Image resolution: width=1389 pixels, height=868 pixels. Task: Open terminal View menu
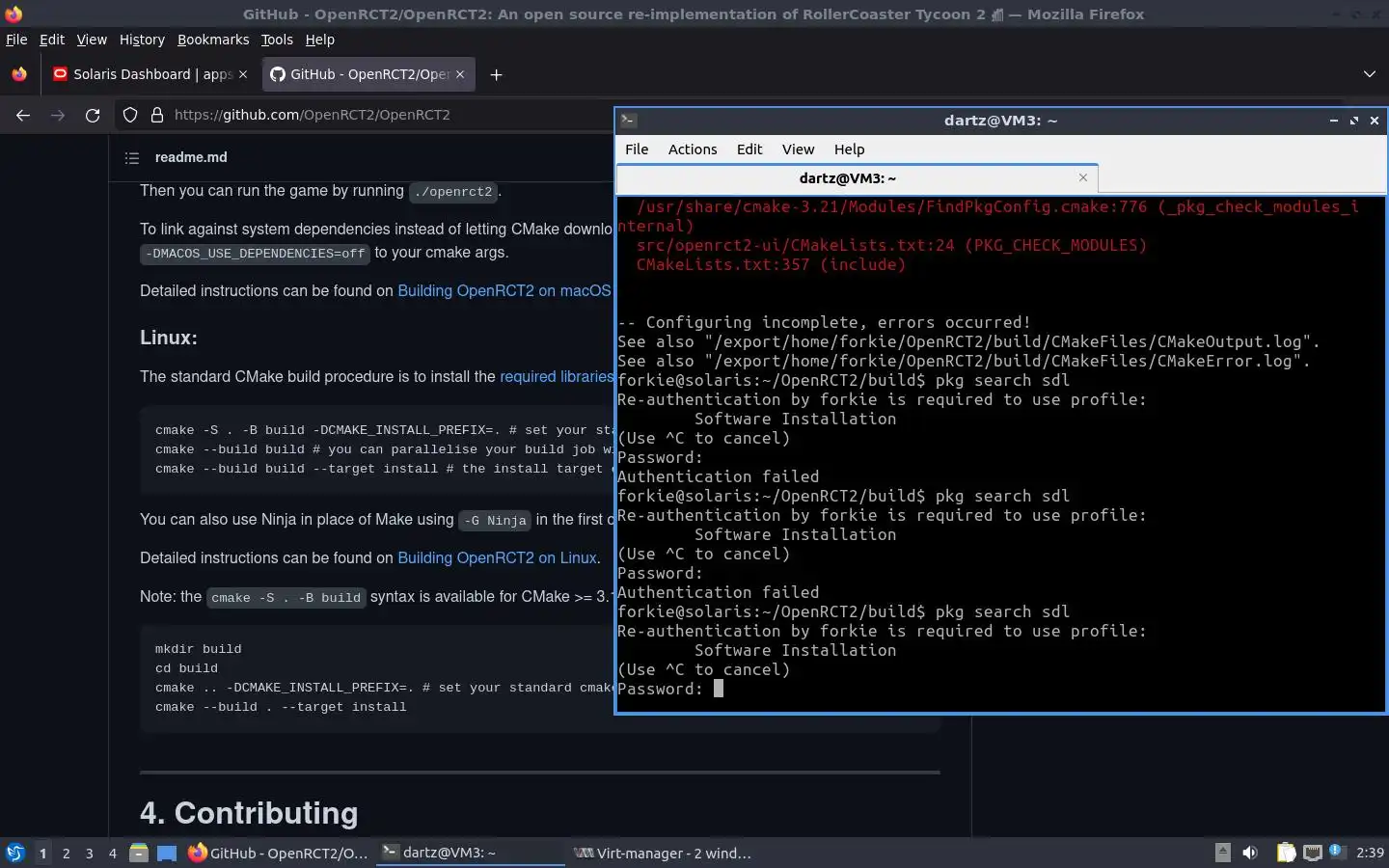click(798, 149)
